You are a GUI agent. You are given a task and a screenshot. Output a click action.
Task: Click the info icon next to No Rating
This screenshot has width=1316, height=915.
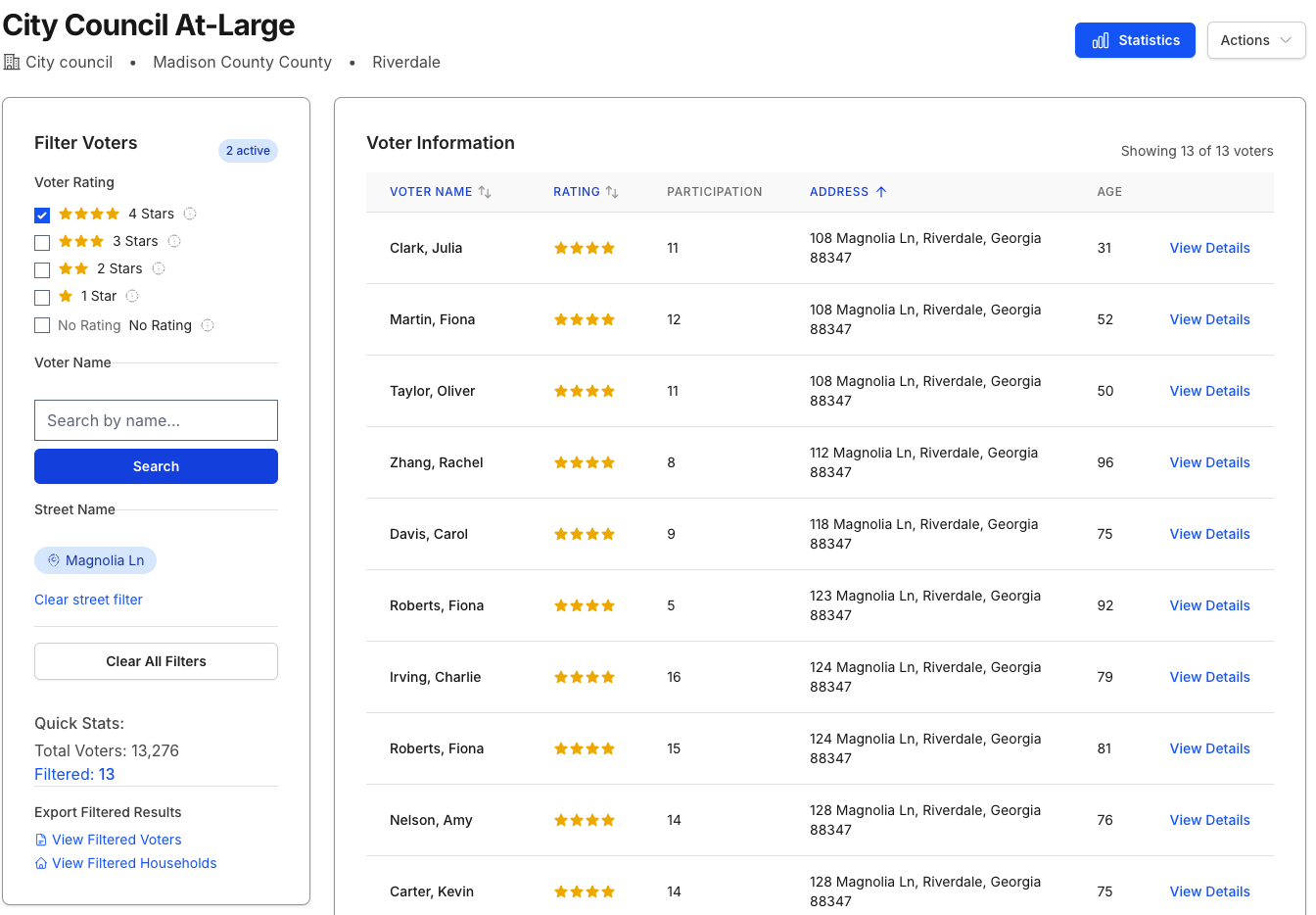tap(208, 325)
